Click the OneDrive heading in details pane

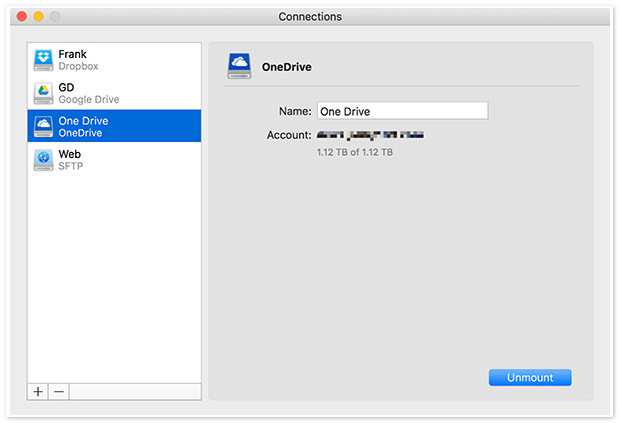tap(287, 67)
